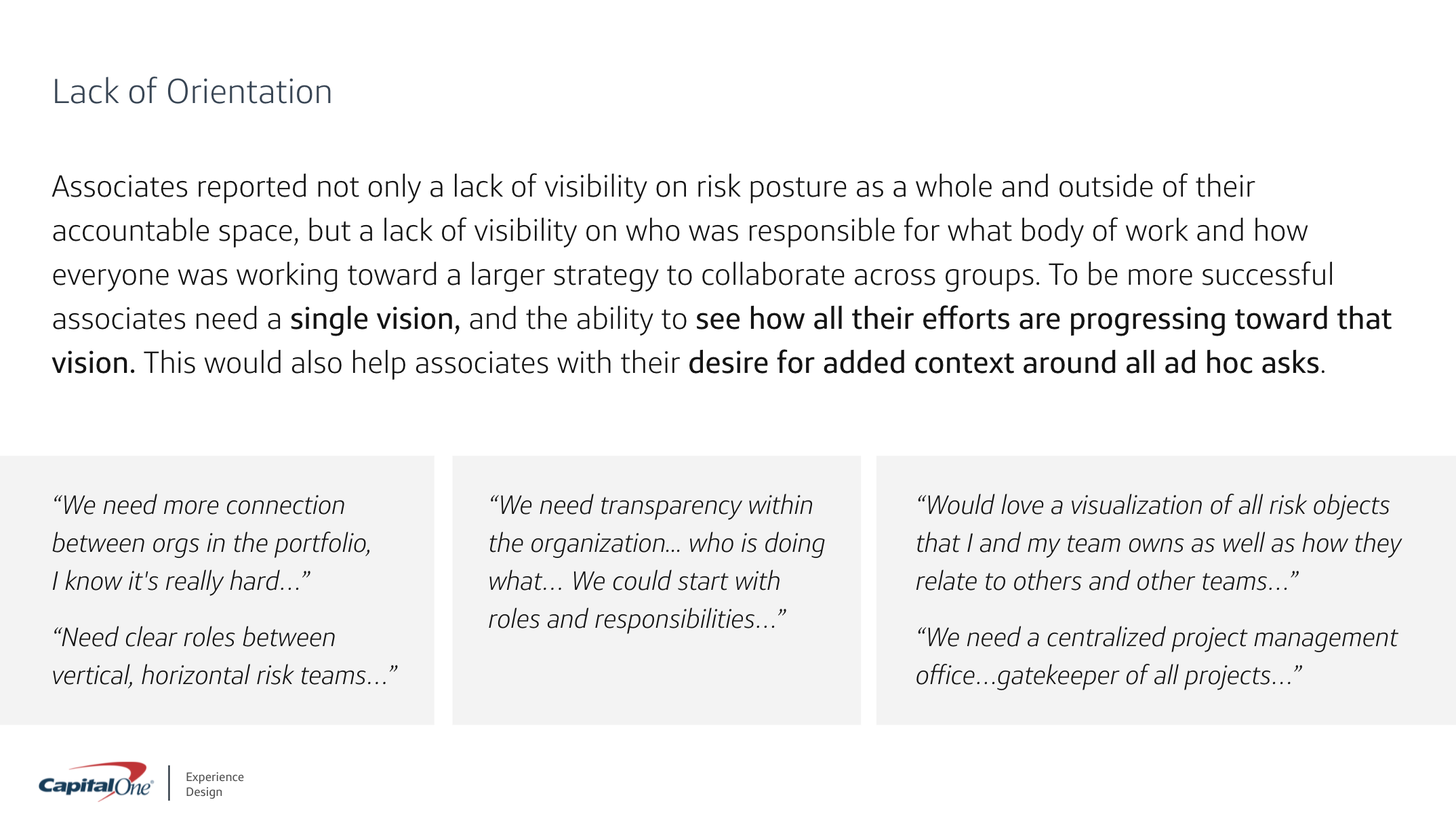Viewport: 1456px width, 819px height.
Task: Click the "We need more connection" quote
Action: pos(199,506)
